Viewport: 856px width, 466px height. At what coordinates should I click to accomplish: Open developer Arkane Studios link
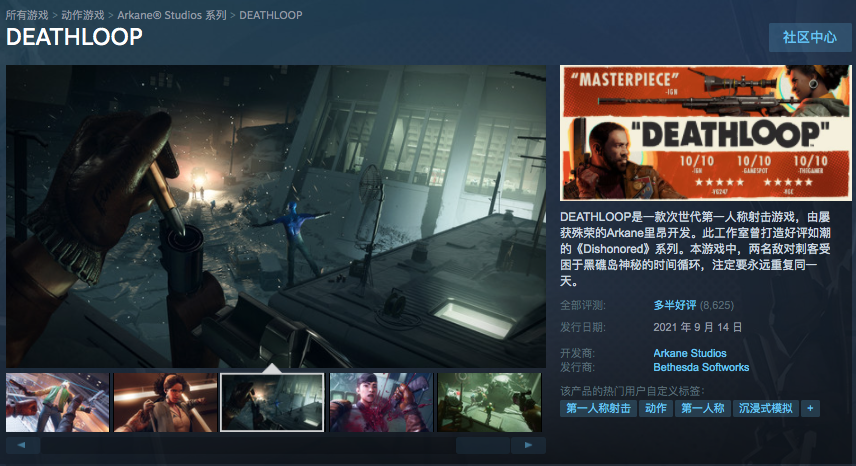click(x=689, y=353)
